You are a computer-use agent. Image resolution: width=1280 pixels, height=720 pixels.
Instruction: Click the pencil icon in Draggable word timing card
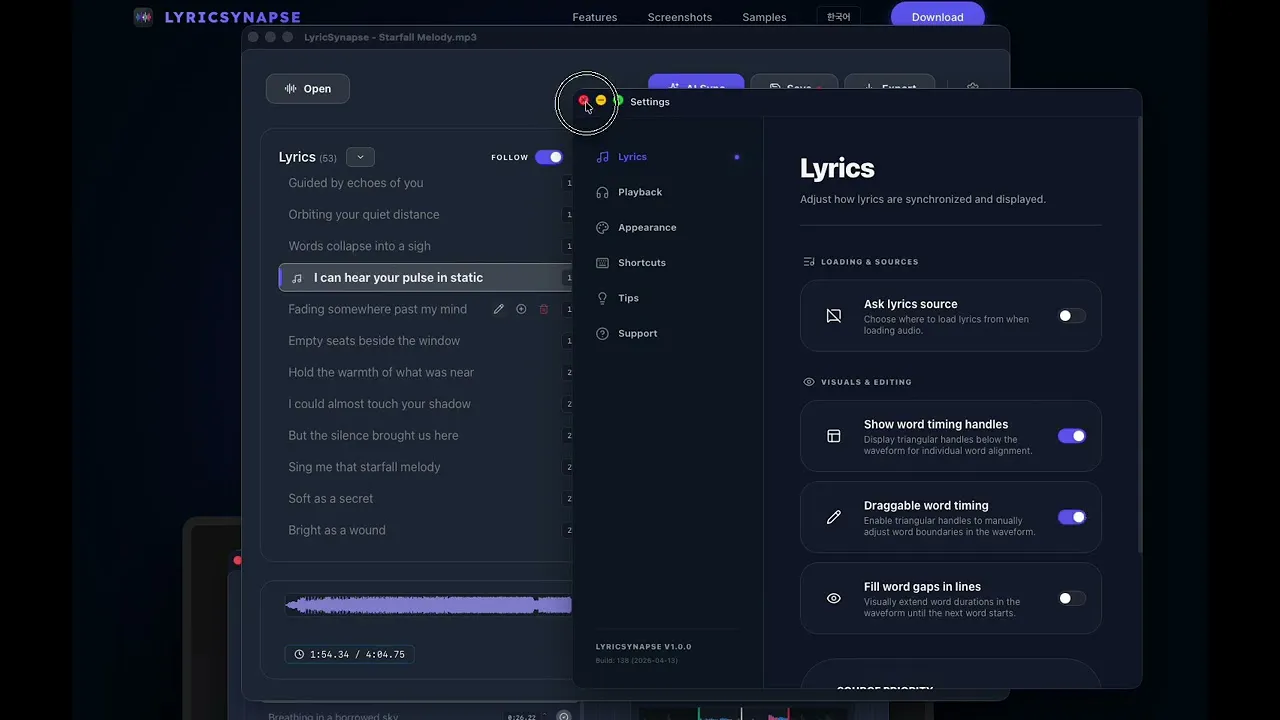point(834,517)
